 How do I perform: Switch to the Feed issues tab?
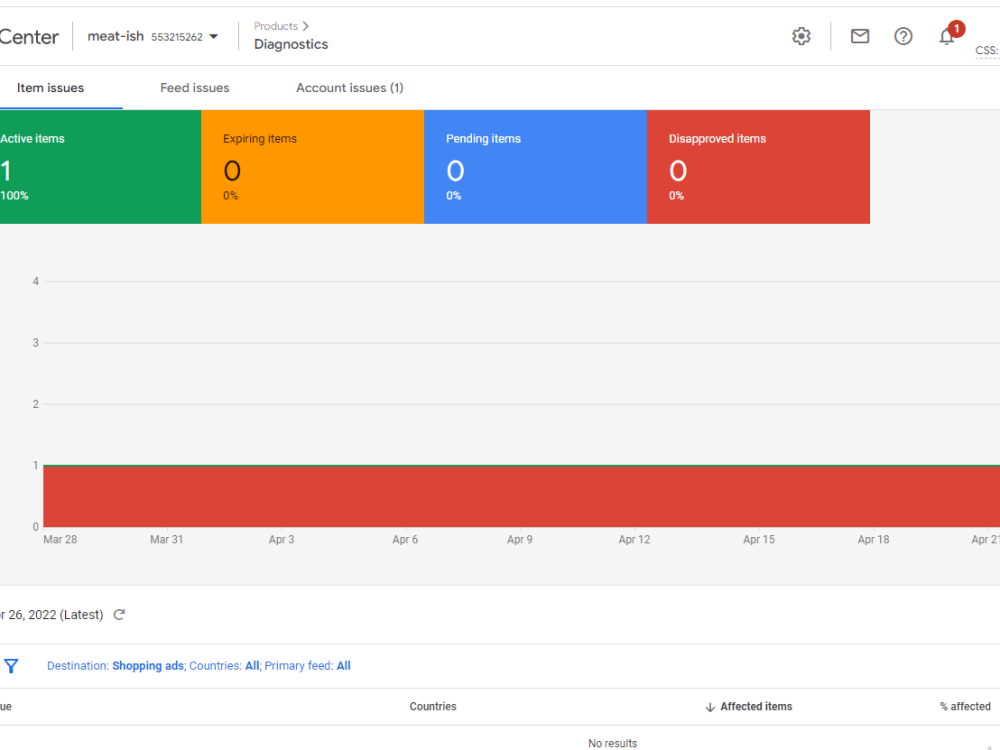195,88
